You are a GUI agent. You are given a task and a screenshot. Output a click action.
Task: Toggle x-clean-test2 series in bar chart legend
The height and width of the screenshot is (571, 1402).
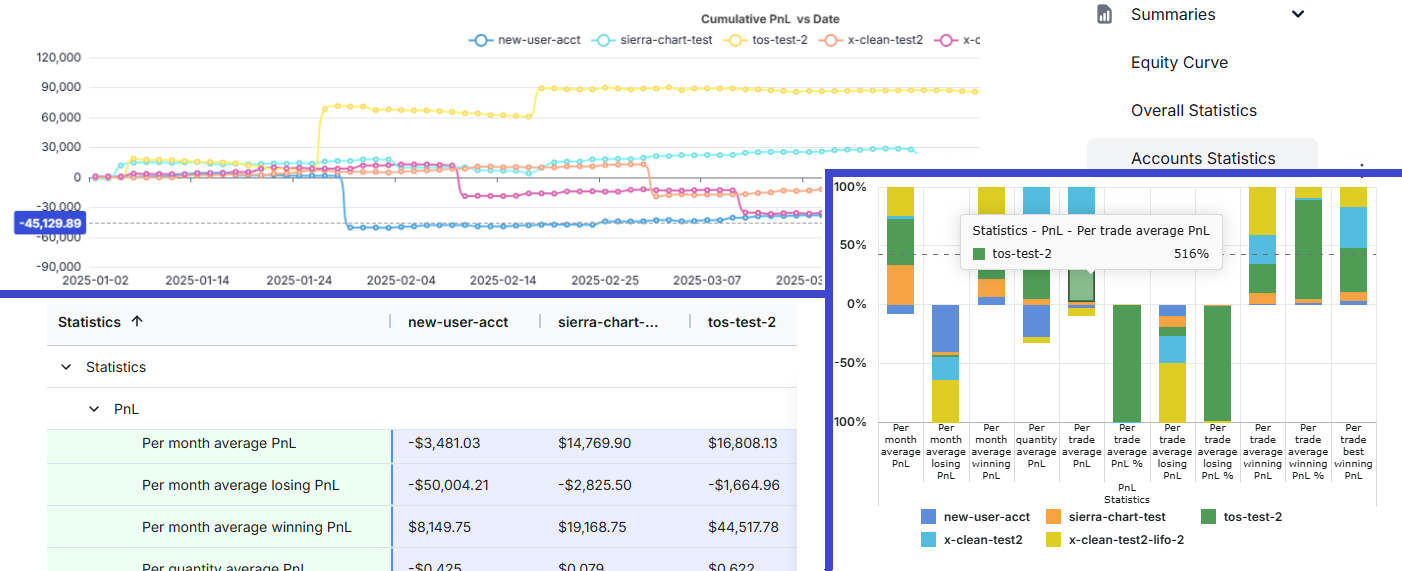[x=930, y=540]
